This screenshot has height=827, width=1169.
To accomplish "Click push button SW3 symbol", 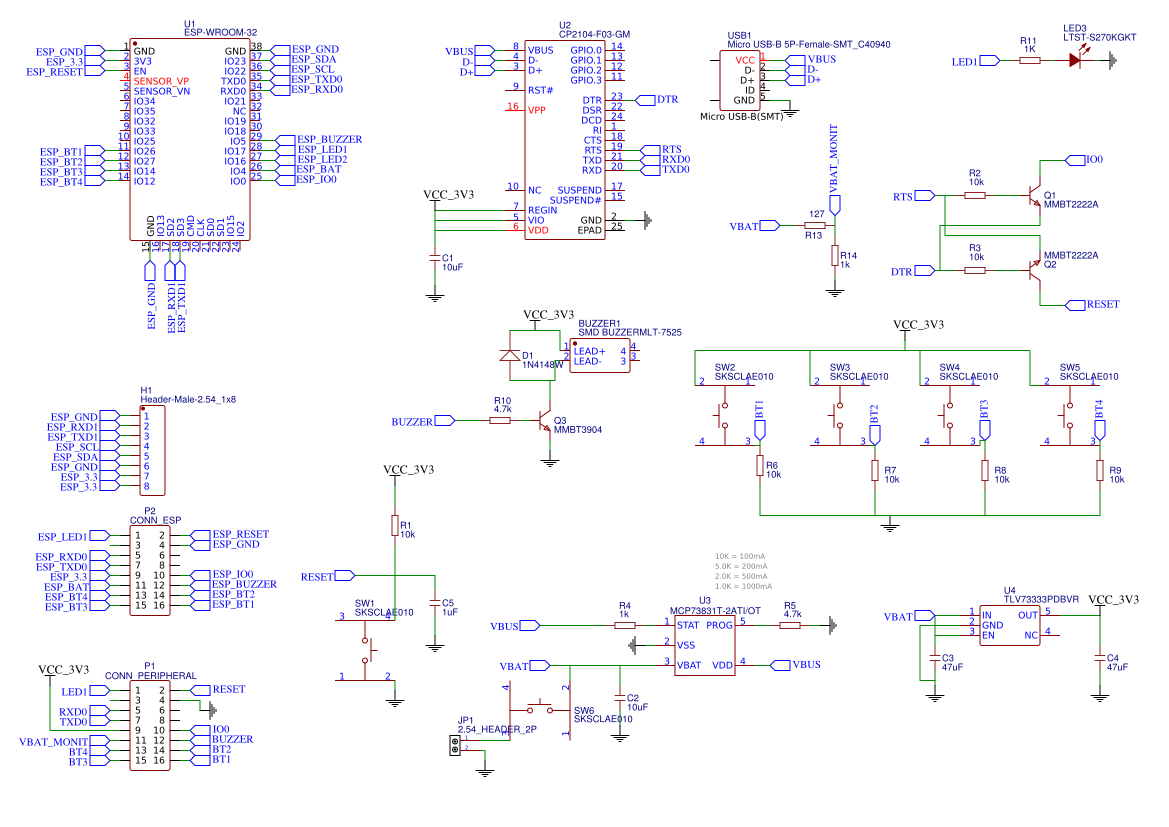I will pyautogui.click(x=839, y=415).
